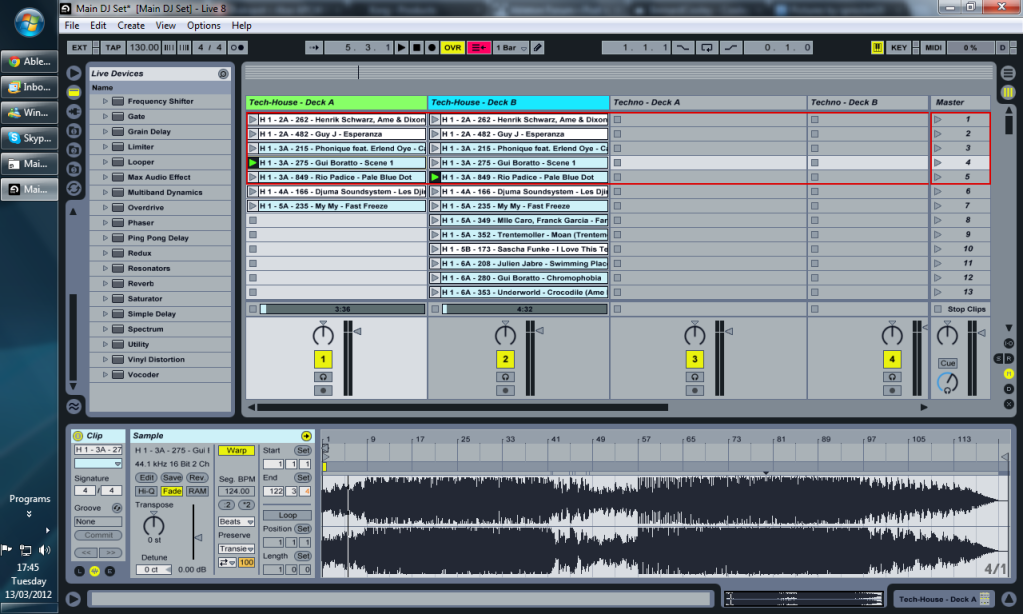Enable RAM mode for the sample
The image size is (1023, 614).
197,491
